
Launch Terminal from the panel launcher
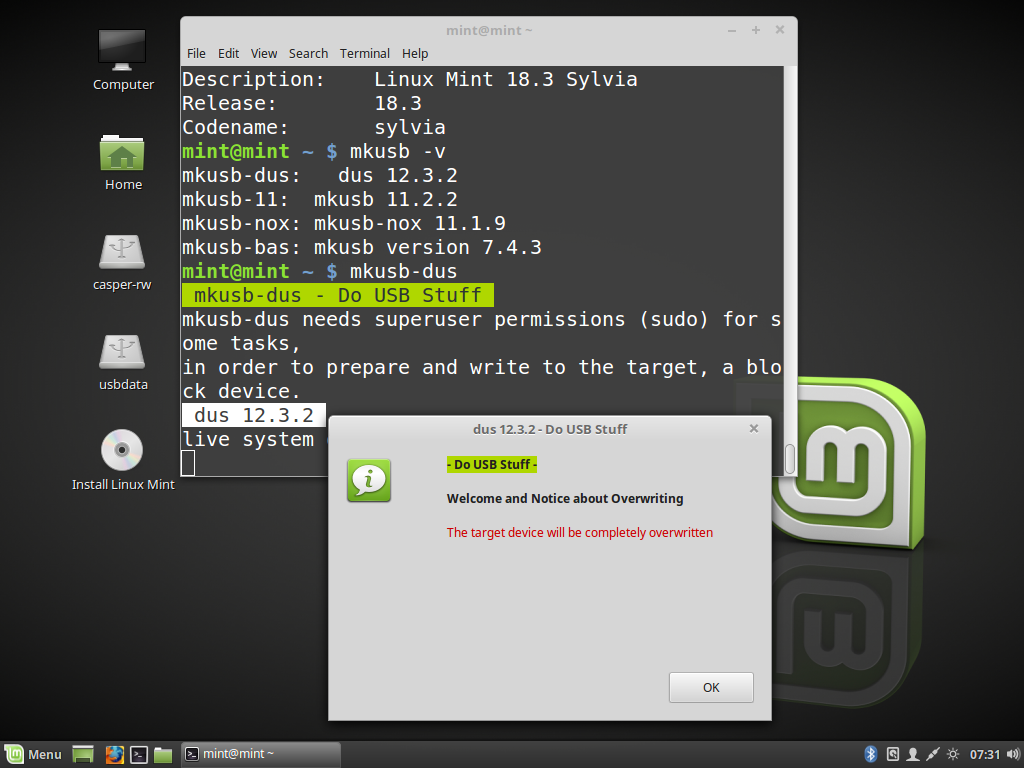tap(139, 754)
